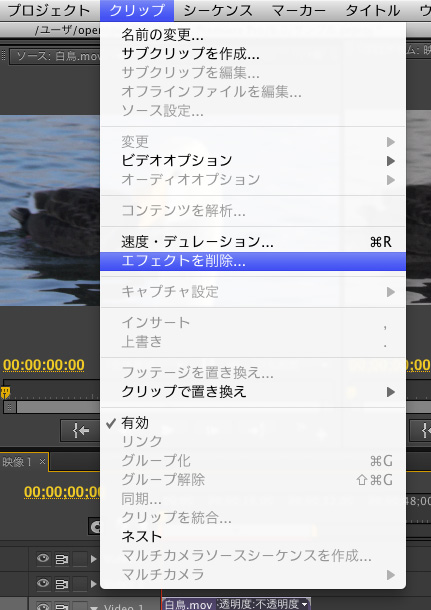Click the Go to In point button
431x610 pixels.
(x=81, y=431)
